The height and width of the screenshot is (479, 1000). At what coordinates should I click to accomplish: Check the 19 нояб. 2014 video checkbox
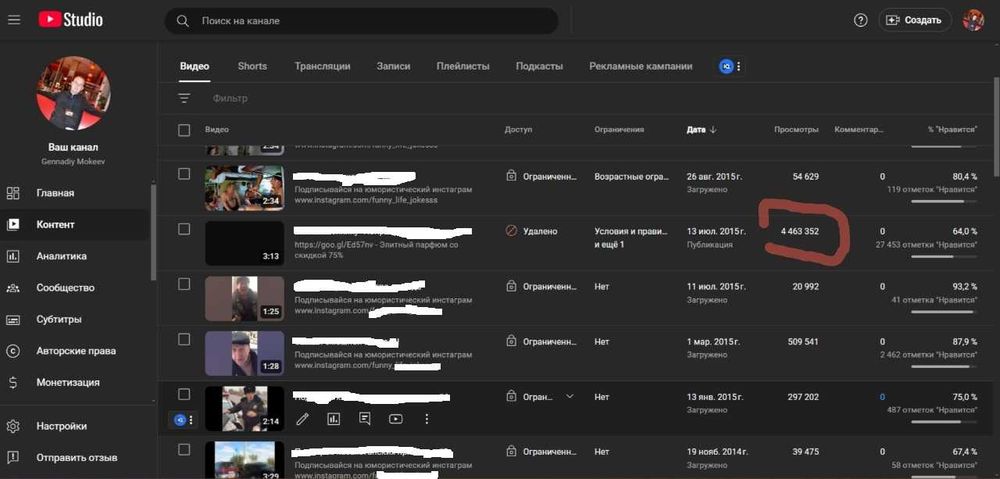click(184, 449)
